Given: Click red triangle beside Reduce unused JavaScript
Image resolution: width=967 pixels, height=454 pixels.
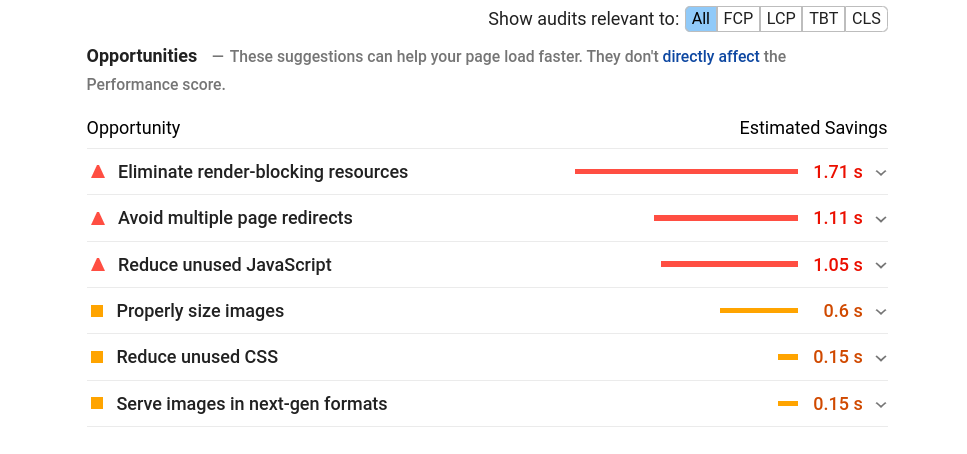Looking at the screenshot, I should coord(98,265).
